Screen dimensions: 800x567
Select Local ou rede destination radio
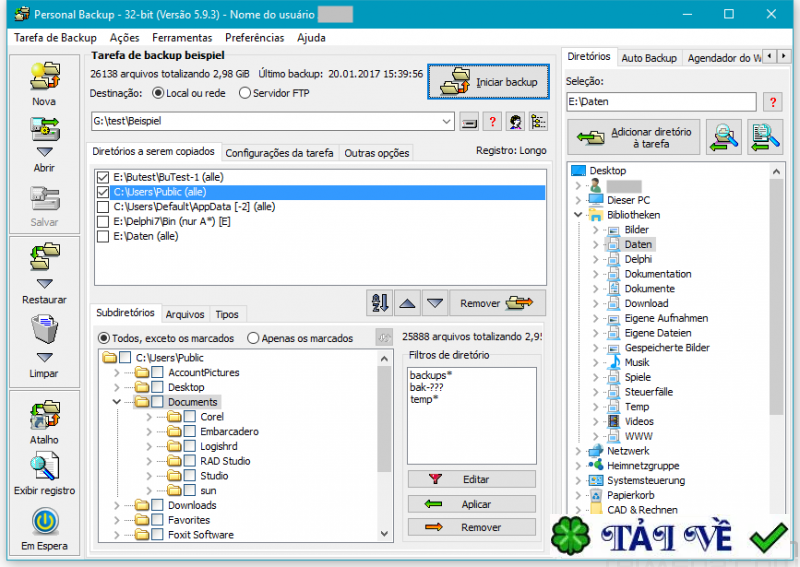pyautogui.click(x=158, y=93)
